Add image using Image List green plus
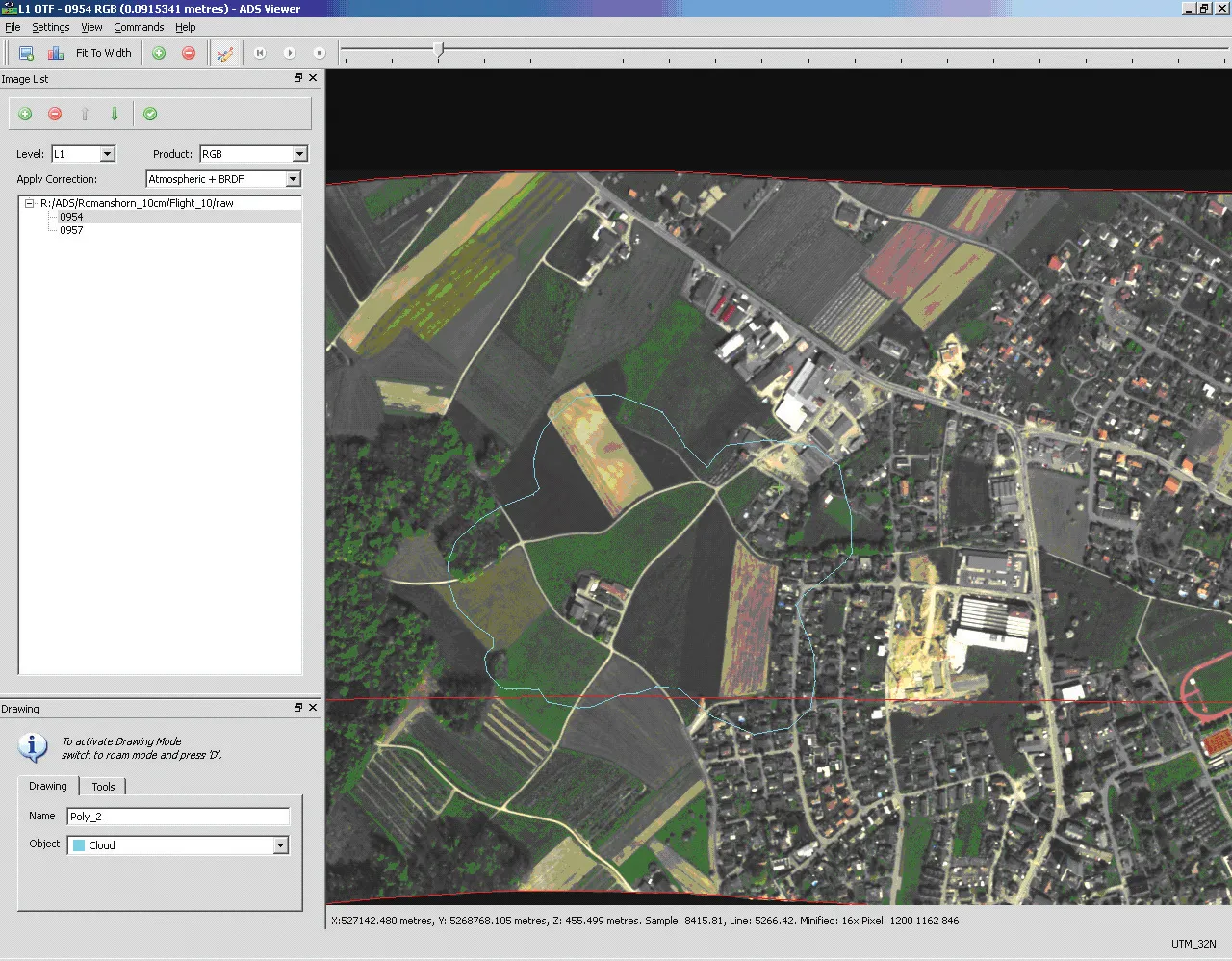Screen dimensions: 1232x961 (26, 114)
